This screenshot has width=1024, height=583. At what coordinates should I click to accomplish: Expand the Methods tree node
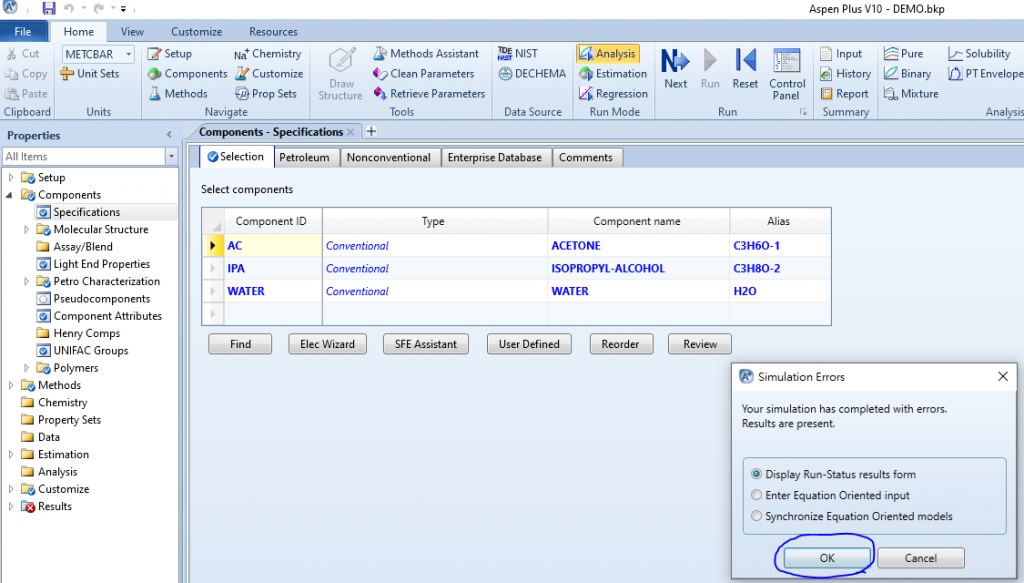[x=10, y=385]
